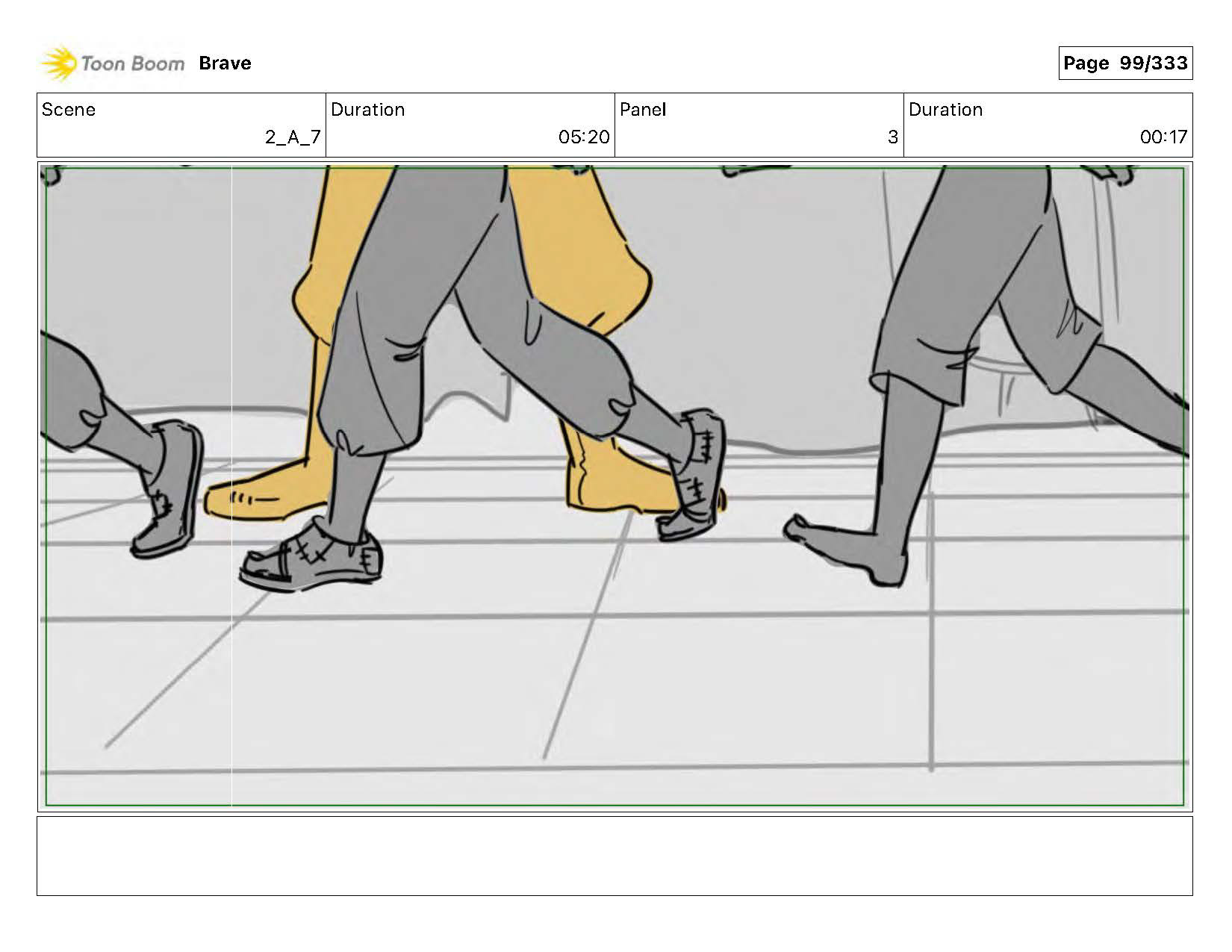This screenshot has height=952, width=1232.
Task: Click panel number '3'
Action: click(x=892, y=137)
